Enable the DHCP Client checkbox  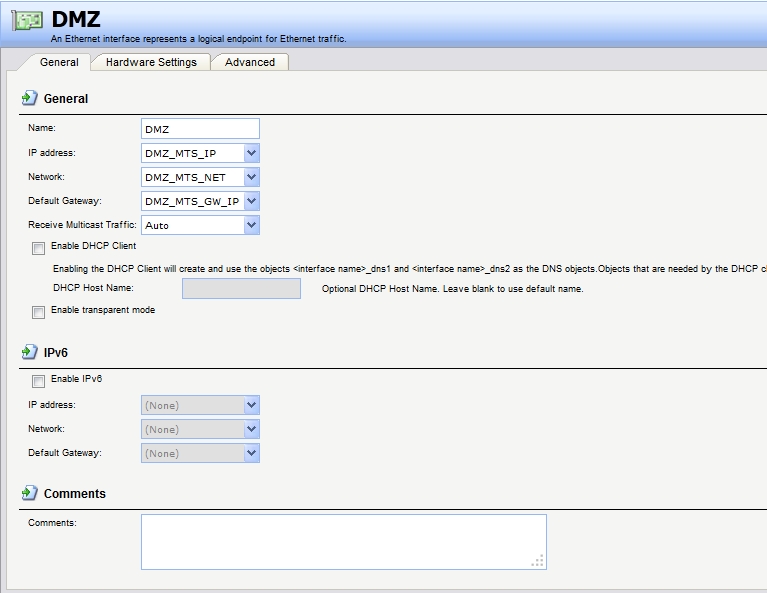tap(38, 247)
